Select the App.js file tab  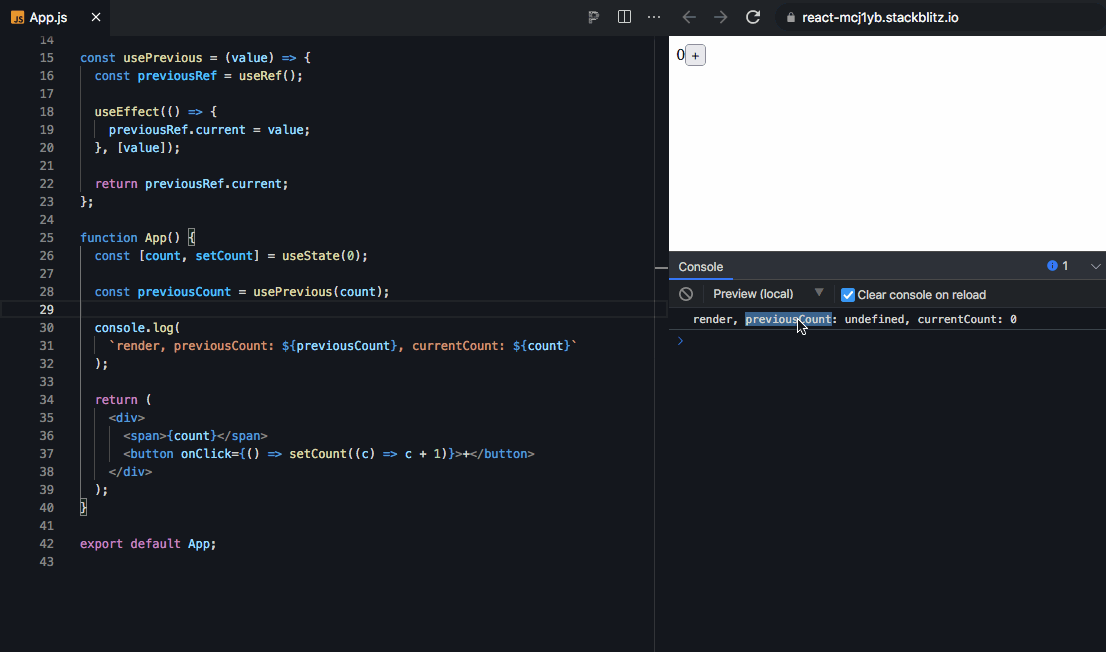(55, 18)
